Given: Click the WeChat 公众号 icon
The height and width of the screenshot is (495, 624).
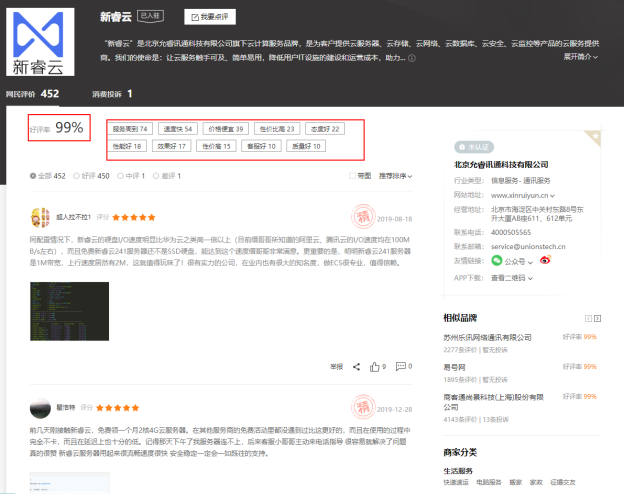Looking at the screenshot, I should point(497,259).
